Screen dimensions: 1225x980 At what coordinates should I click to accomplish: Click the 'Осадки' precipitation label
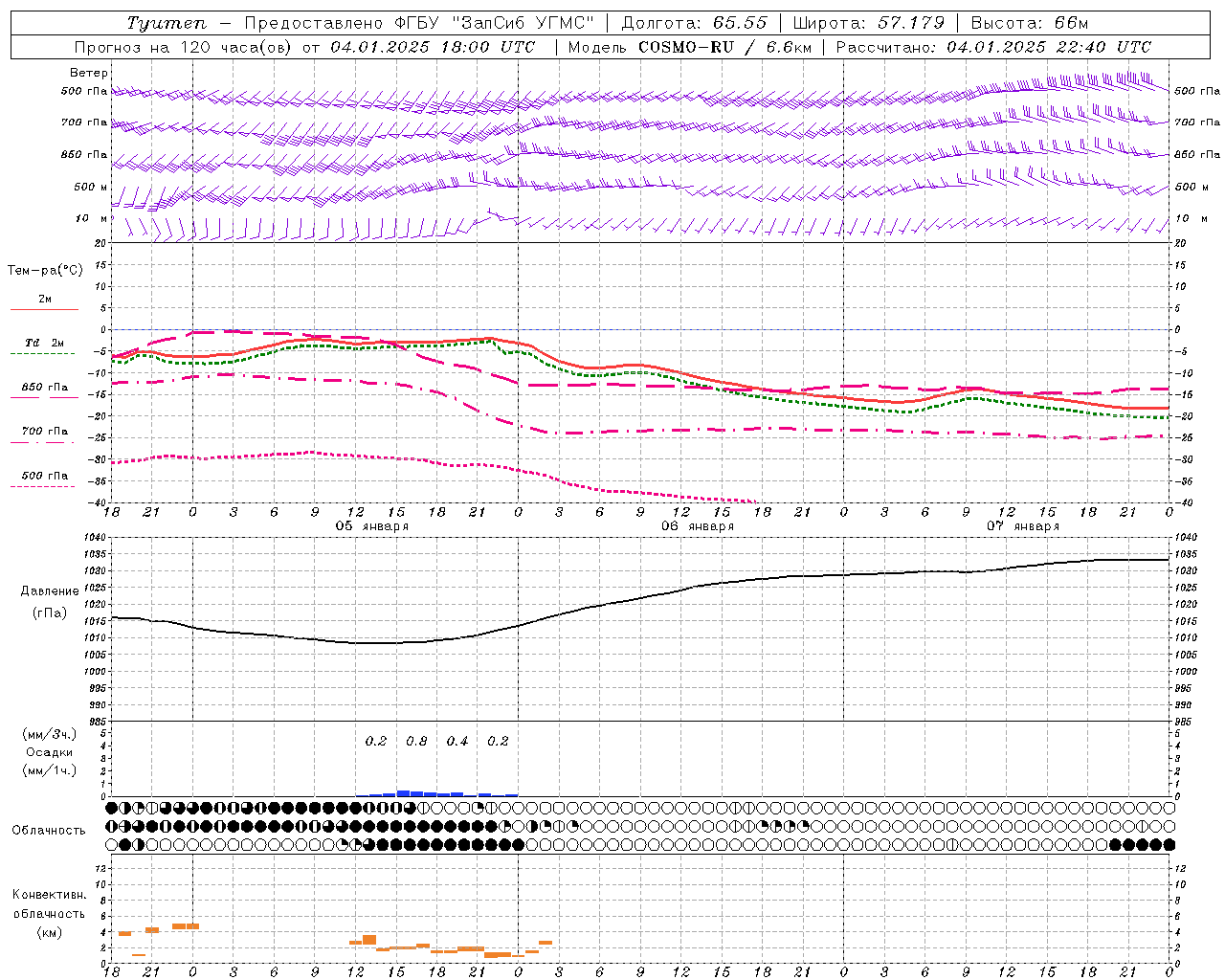tap(50, 752)
